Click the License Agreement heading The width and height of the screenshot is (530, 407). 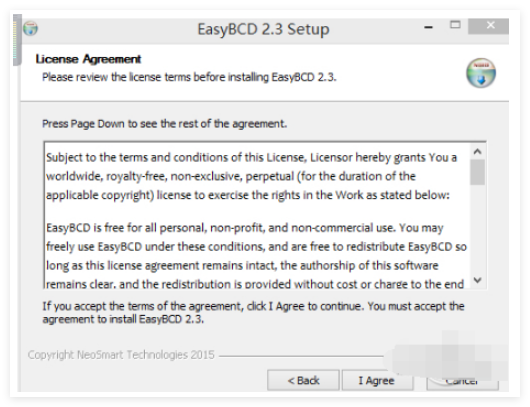click(88, 59)
